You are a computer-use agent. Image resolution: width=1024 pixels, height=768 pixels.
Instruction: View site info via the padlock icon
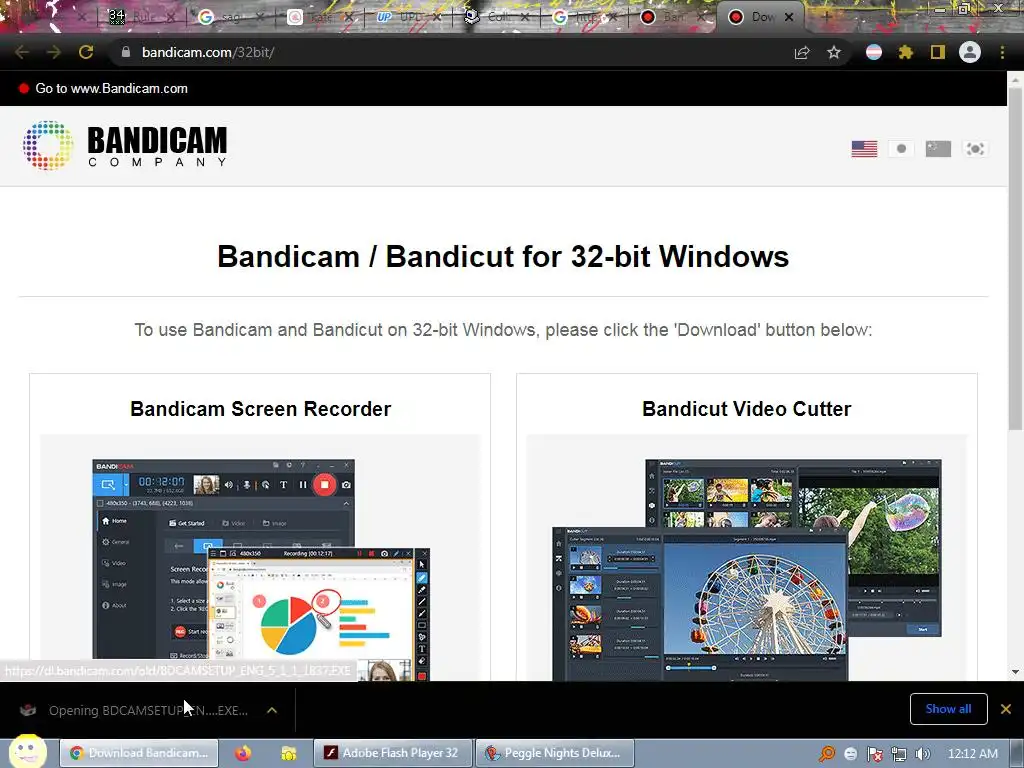pos(125,52)
